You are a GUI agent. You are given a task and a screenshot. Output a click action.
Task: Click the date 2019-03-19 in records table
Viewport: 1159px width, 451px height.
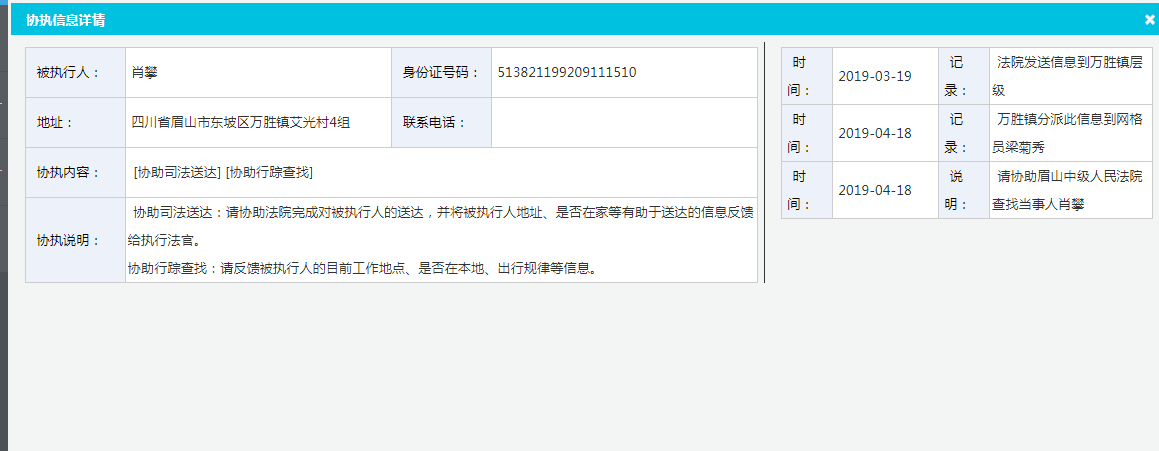point(874,76)
